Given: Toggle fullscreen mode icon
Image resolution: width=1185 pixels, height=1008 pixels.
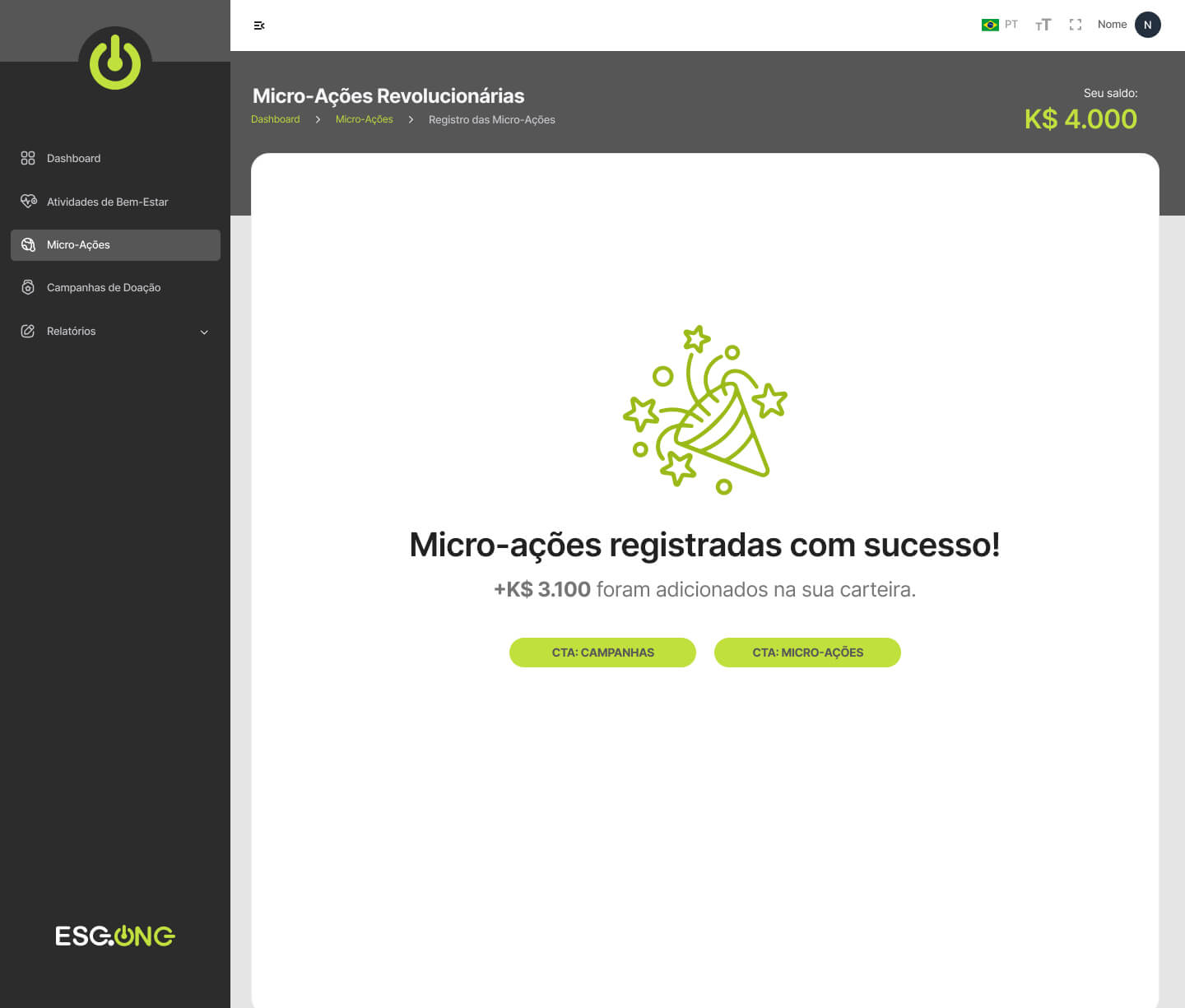Looking at the screenshot, I should coord(1075,25).
